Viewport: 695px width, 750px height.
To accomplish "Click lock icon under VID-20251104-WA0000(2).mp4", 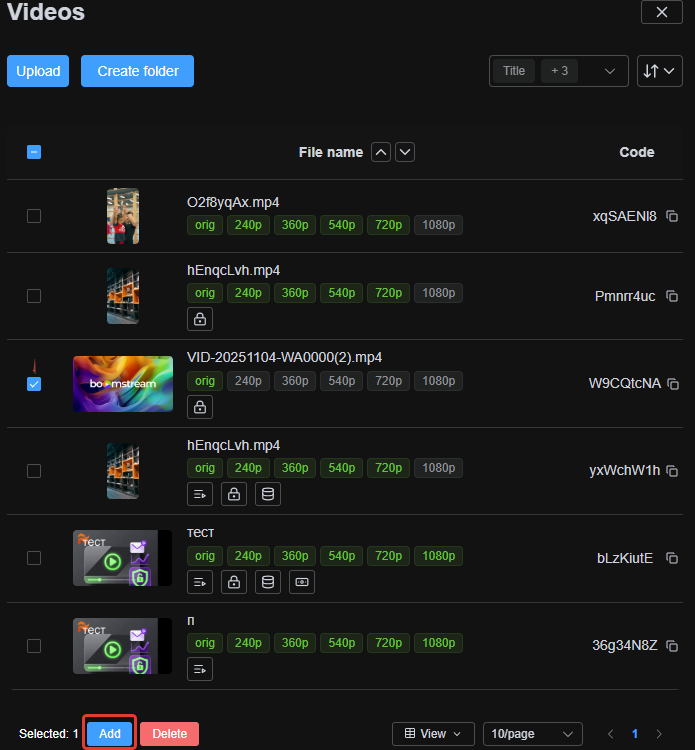I will click(200, 407).
